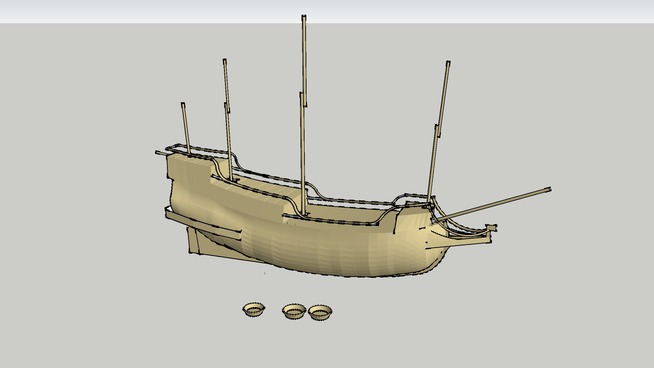Click the foremast near the ship's bow

coord(438,130)
